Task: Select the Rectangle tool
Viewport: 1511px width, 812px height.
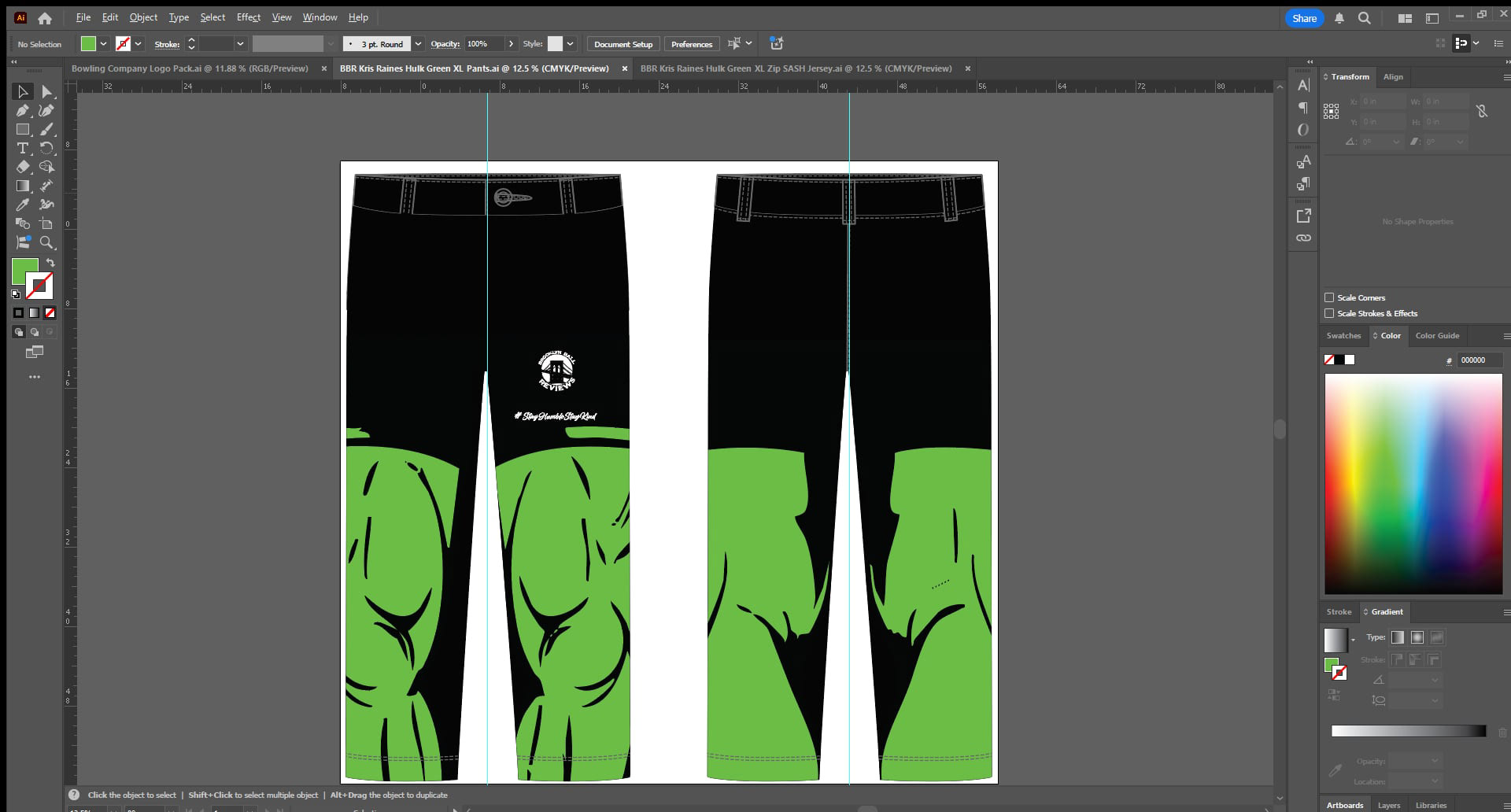Action: point(23,130)
